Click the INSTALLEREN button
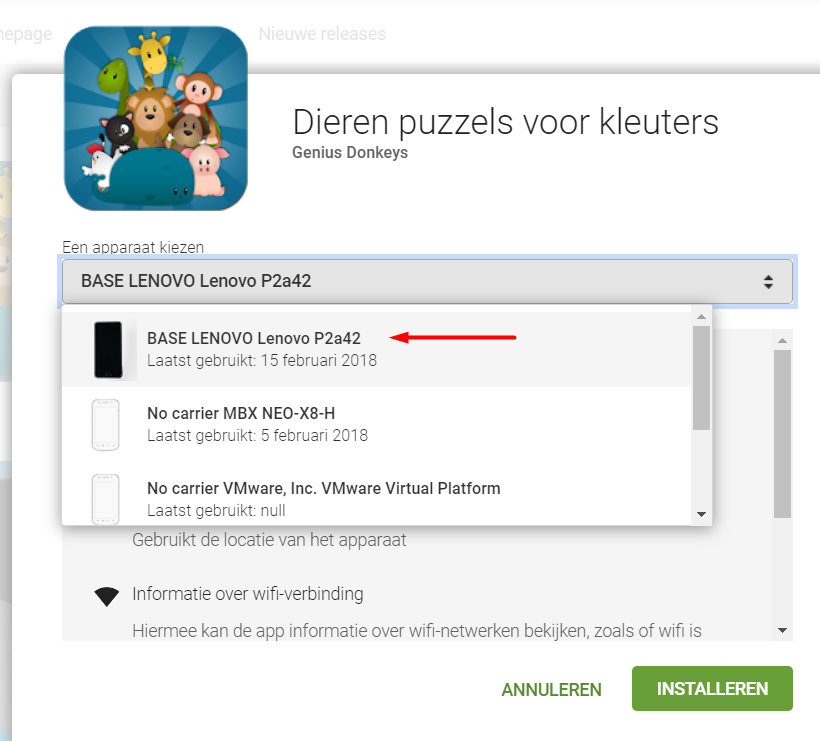The width and height of the screenshot is (820, 741). coord(712,689)
